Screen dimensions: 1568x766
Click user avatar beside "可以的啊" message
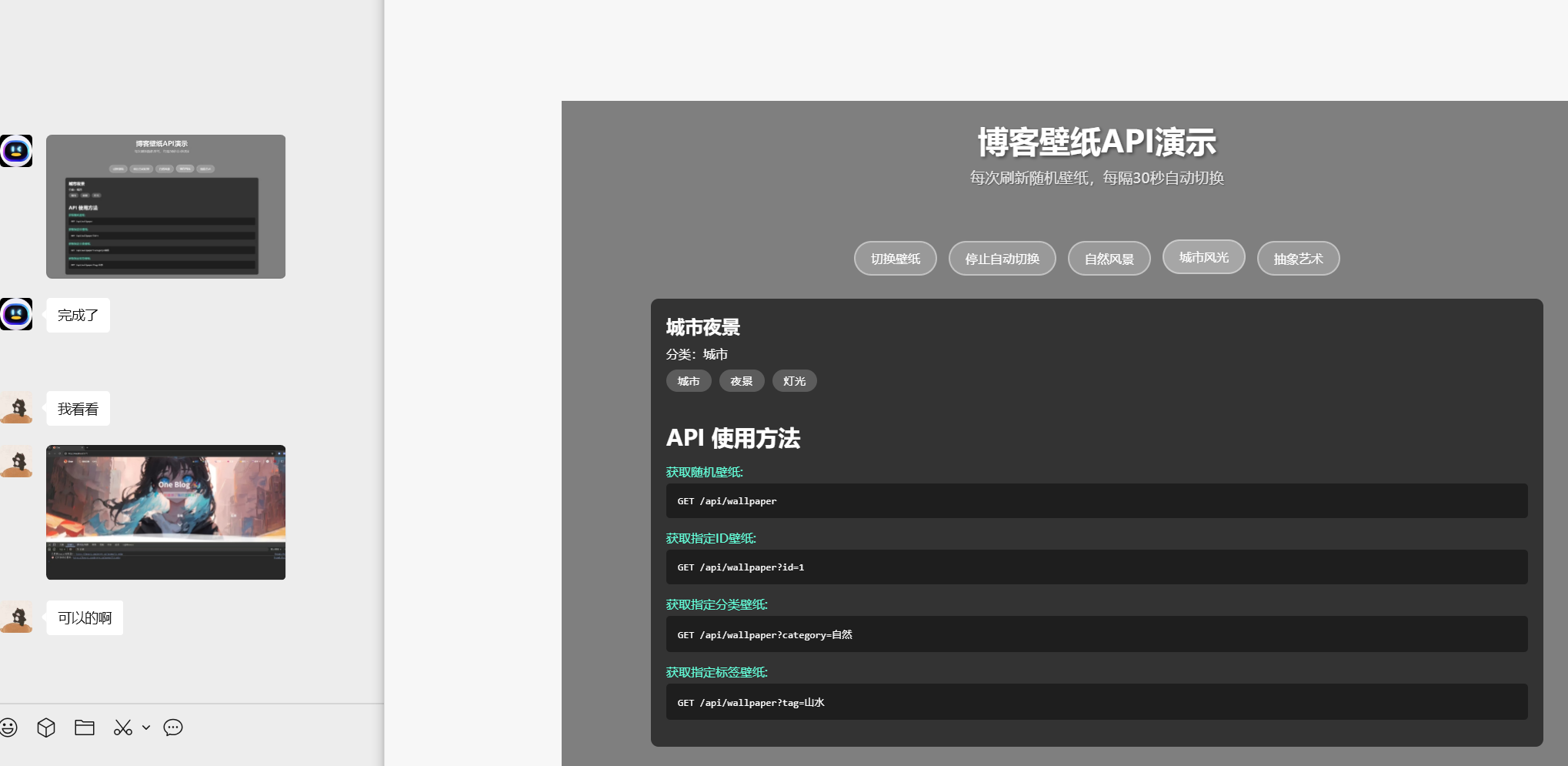(x=16, y=617)
